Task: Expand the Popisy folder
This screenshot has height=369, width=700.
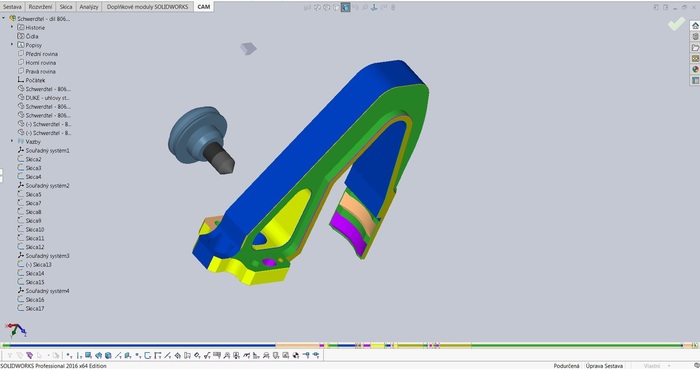Action: tap(12, 45)
